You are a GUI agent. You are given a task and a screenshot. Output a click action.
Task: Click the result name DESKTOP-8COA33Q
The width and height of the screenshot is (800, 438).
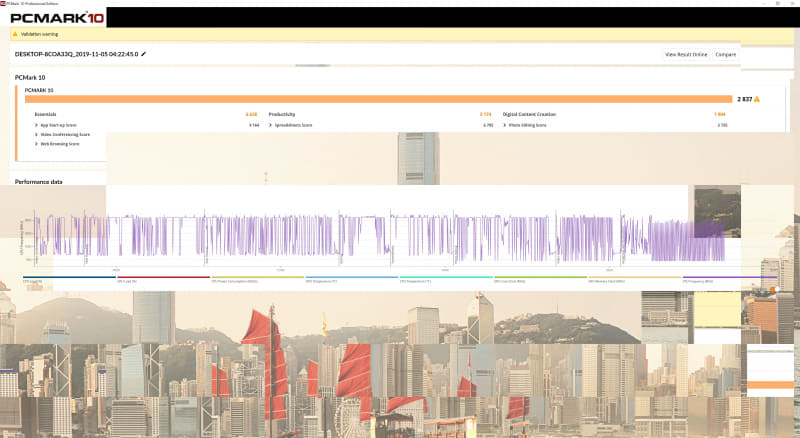tap(77, 54)
